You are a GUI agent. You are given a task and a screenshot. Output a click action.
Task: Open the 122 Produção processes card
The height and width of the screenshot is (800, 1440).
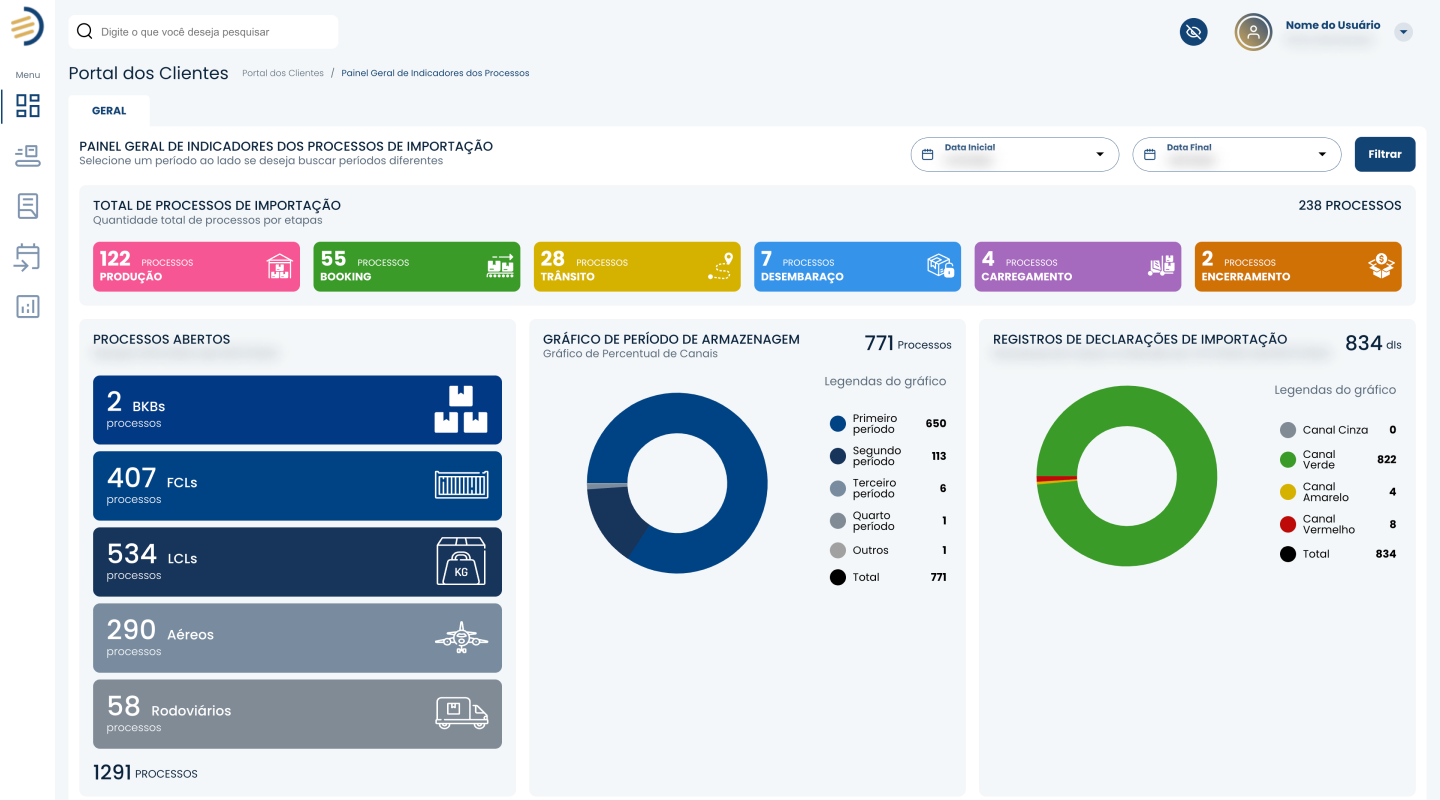point(196,267)
